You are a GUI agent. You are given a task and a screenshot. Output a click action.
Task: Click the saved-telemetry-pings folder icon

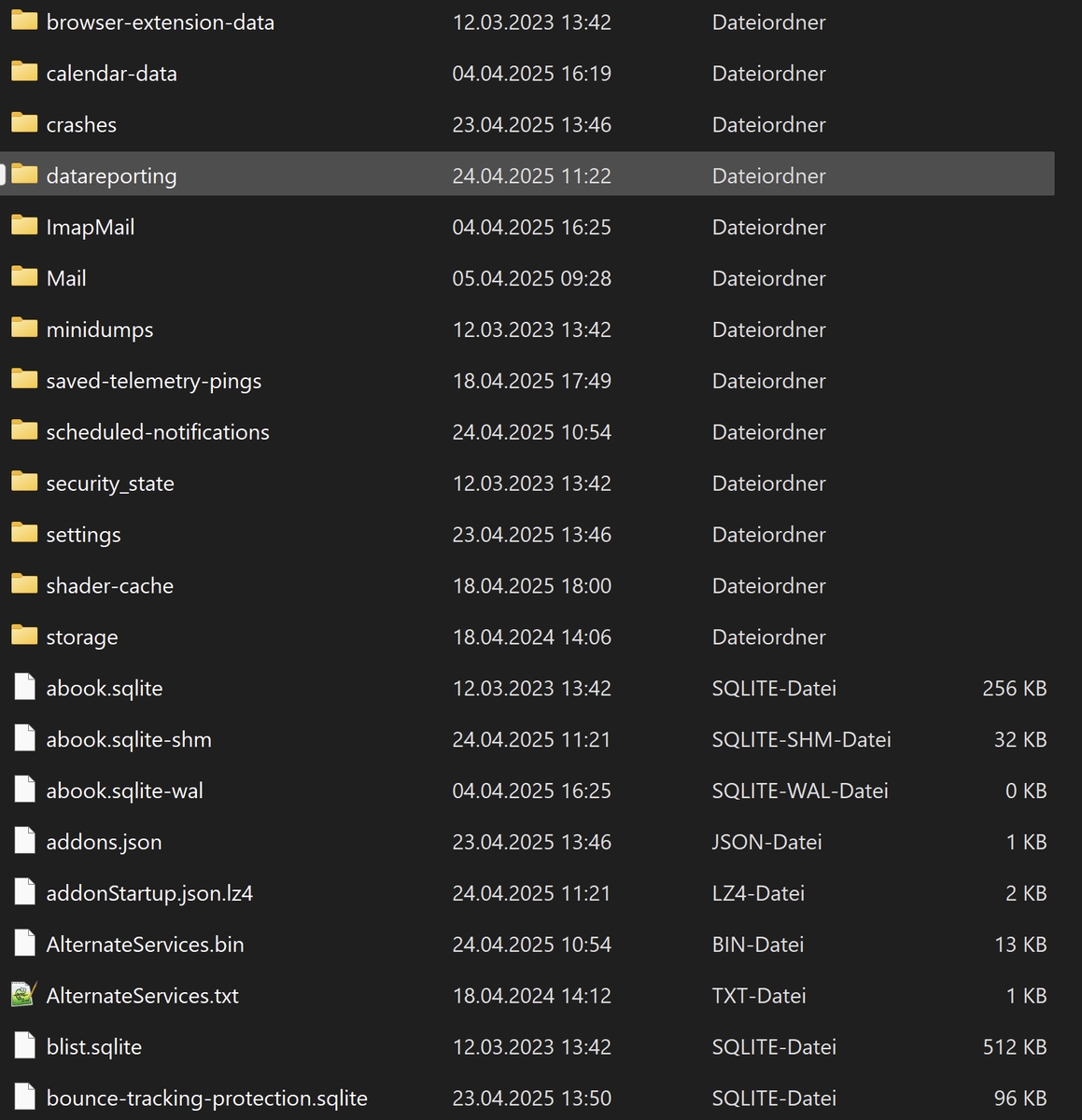24,380
